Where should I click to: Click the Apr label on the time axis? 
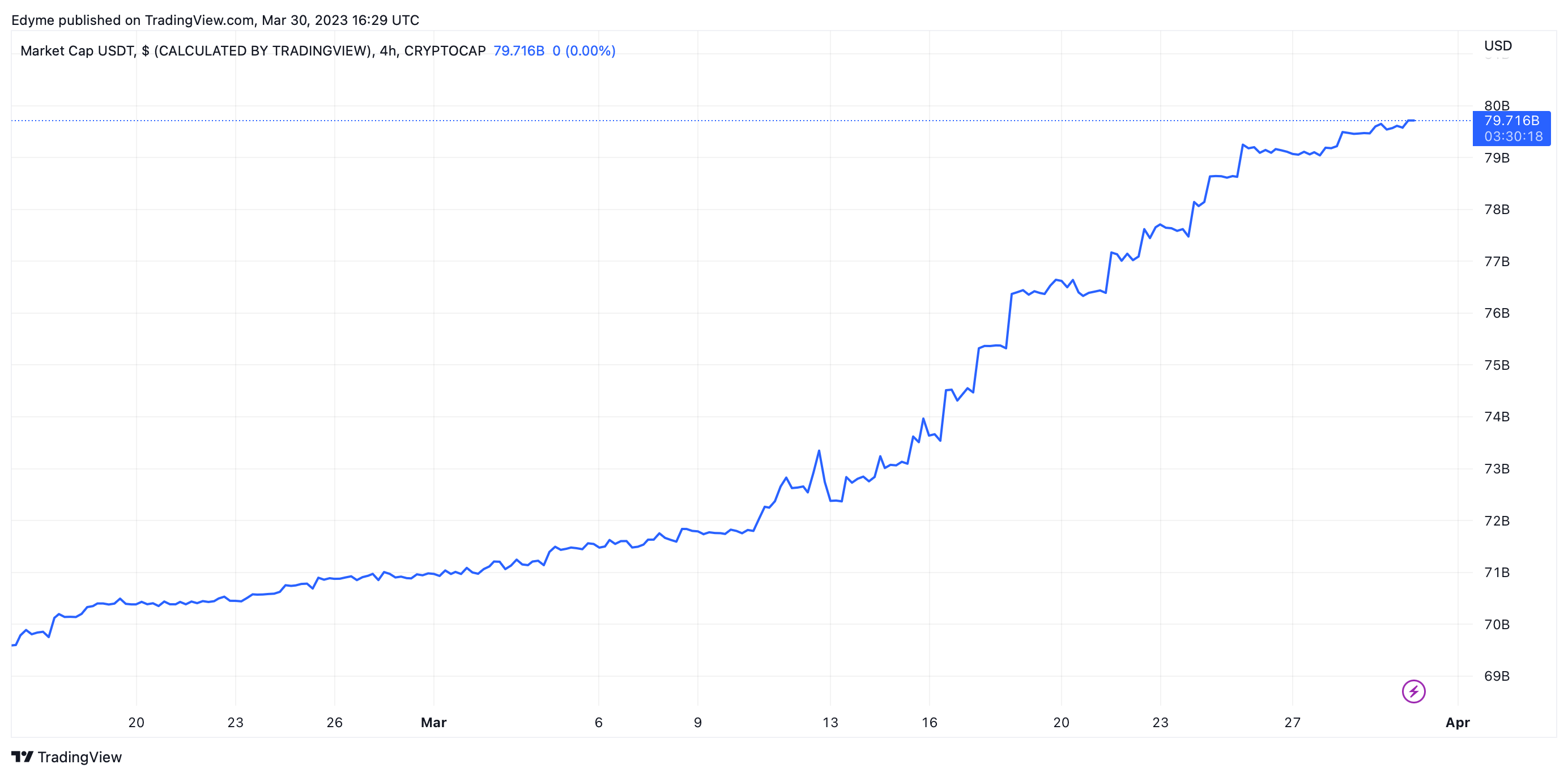click(x=1457, y=722)
